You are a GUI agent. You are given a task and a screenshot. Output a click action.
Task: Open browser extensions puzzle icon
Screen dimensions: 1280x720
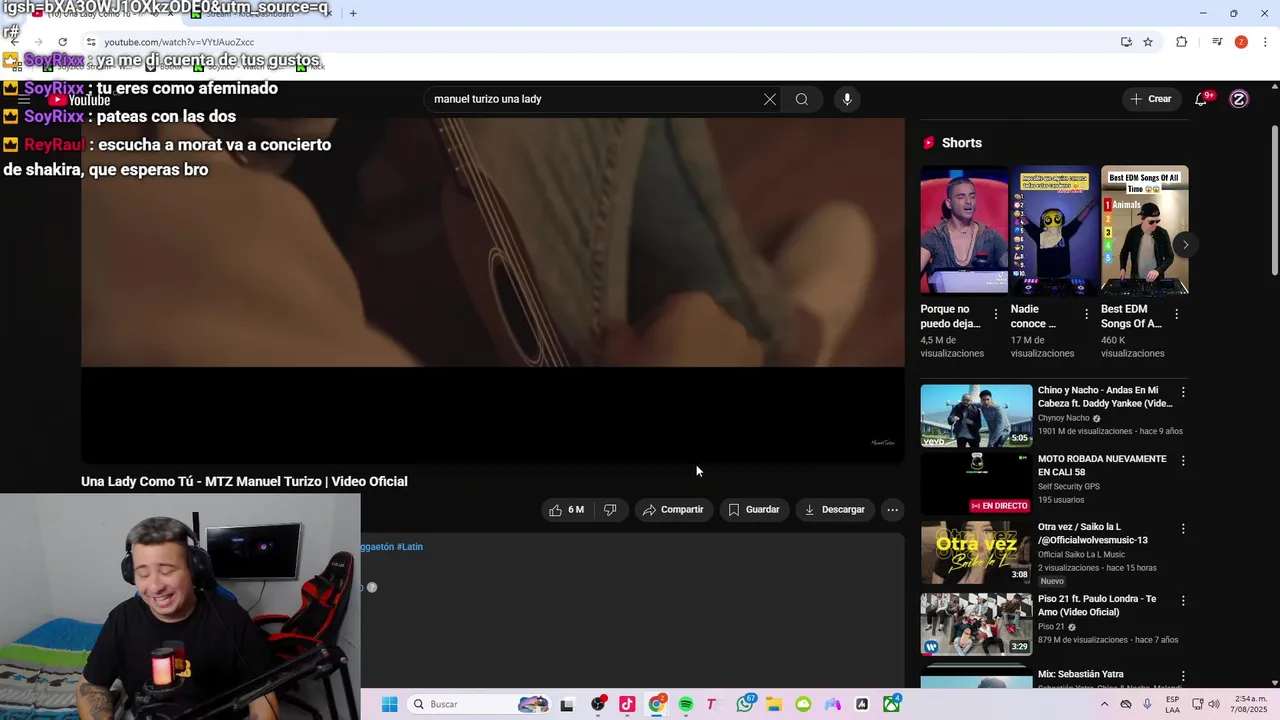[1182, 42]
